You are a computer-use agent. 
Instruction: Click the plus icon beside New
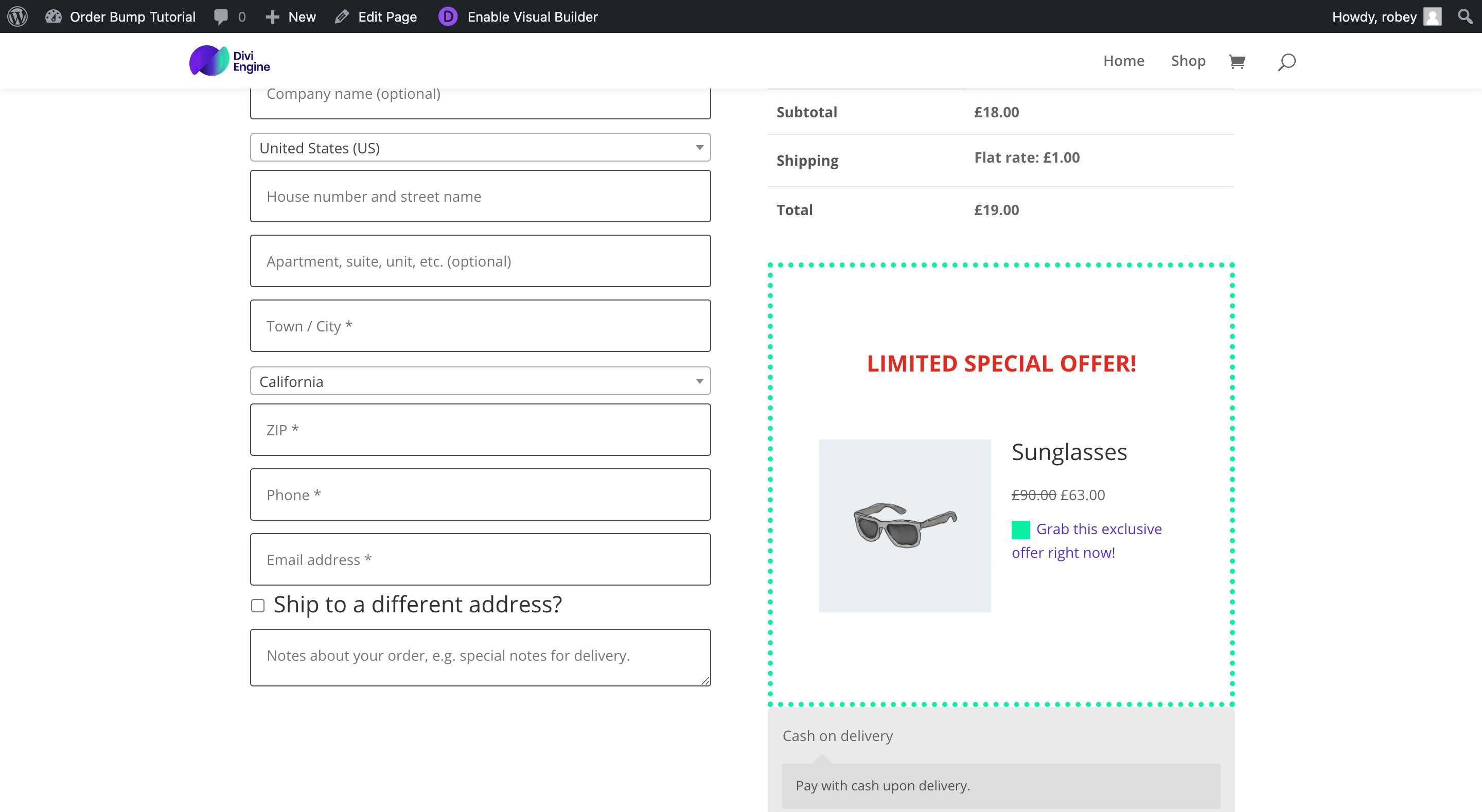pos(272,16)
